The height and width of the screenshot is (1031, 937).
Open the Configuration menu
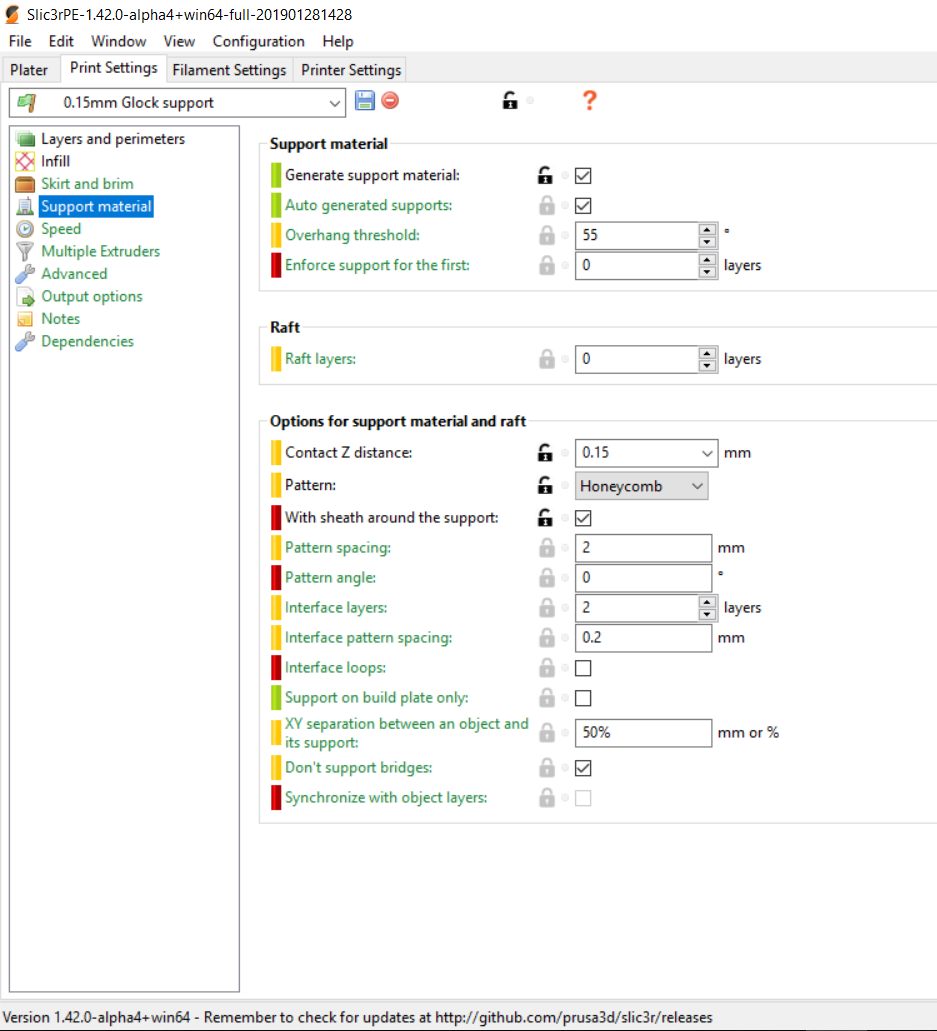click(258, 41)
